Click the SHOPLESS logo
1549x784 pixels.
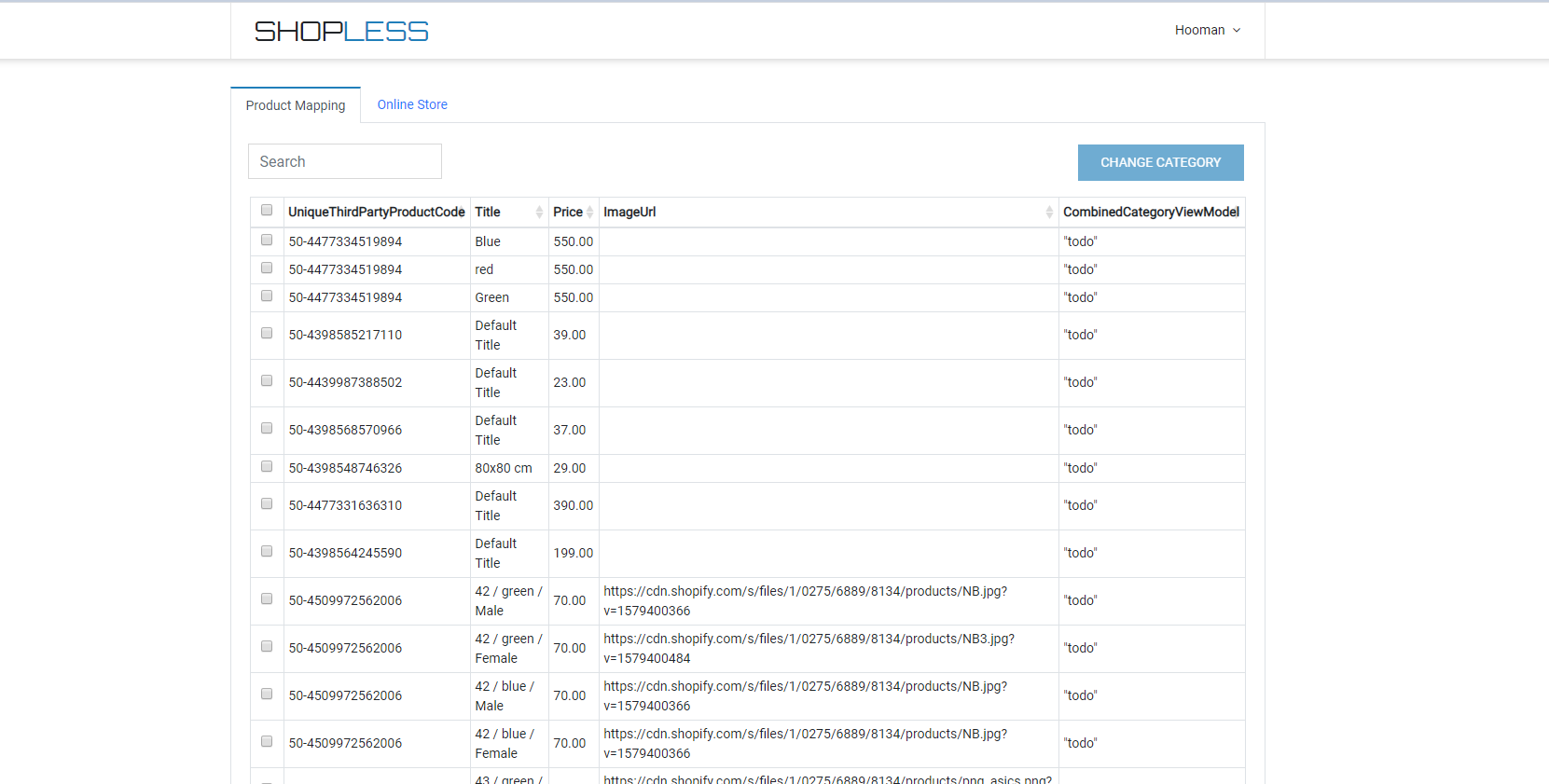point(341,32)
